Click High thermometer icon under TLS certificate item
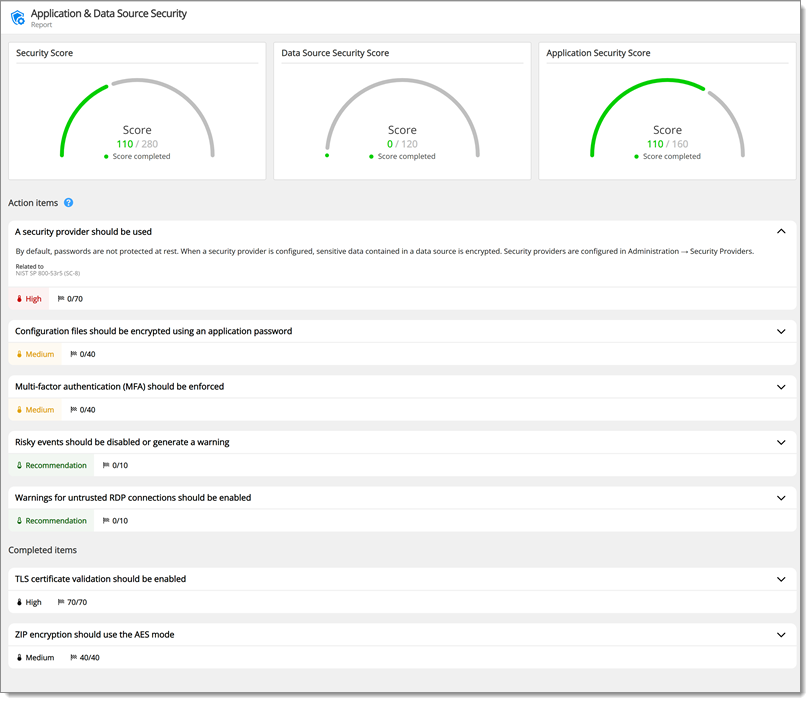 coord(20,602)
